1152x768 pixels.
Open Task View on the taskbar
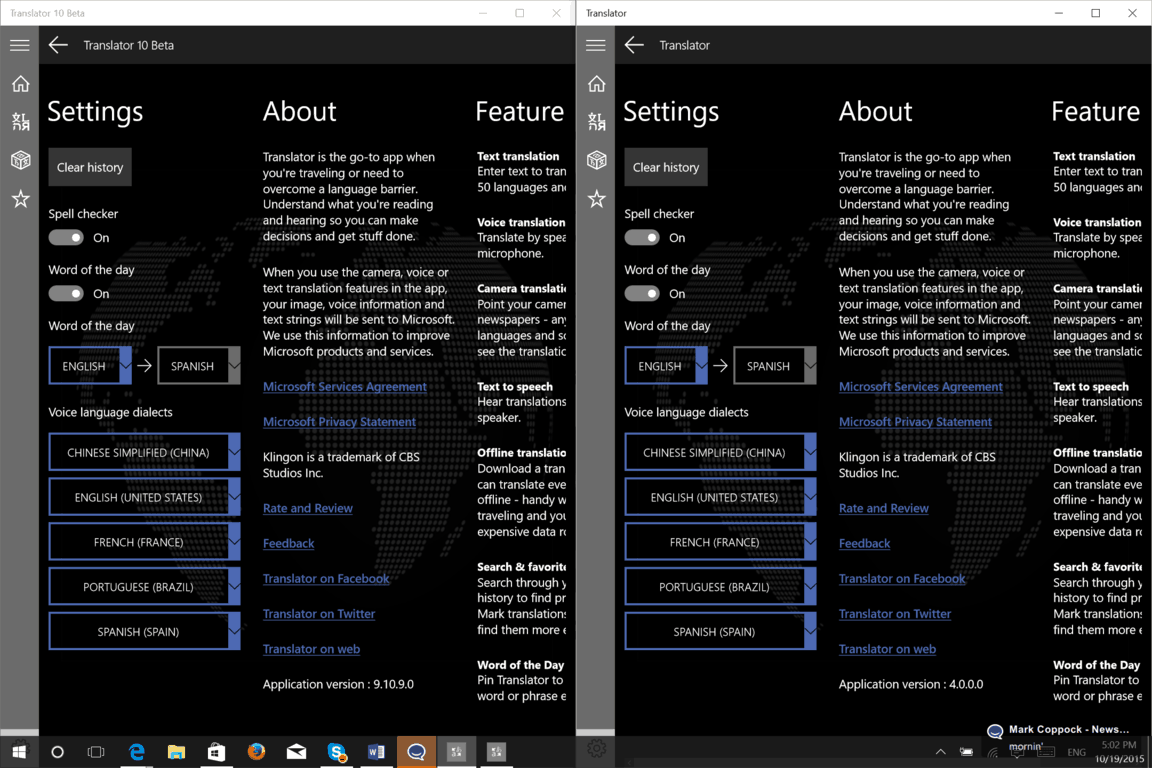coord(96,752)
